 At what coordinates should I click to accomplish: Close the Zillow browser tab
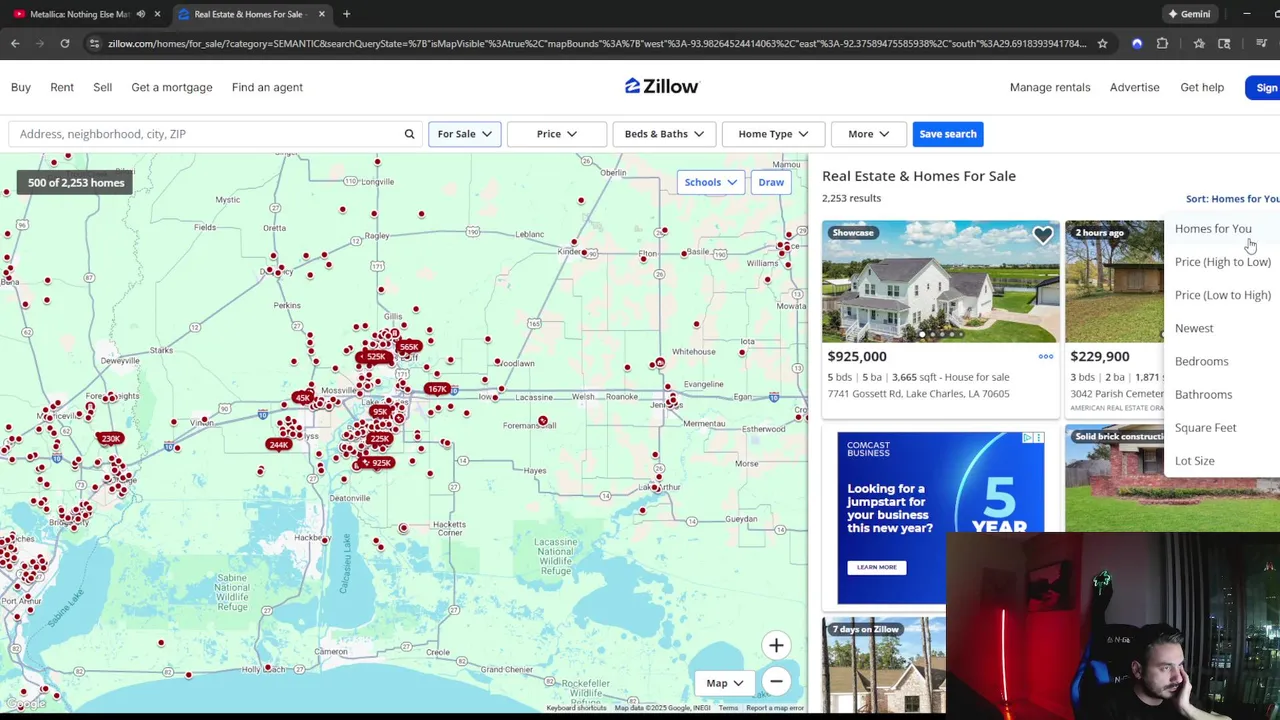click(321, 14)
